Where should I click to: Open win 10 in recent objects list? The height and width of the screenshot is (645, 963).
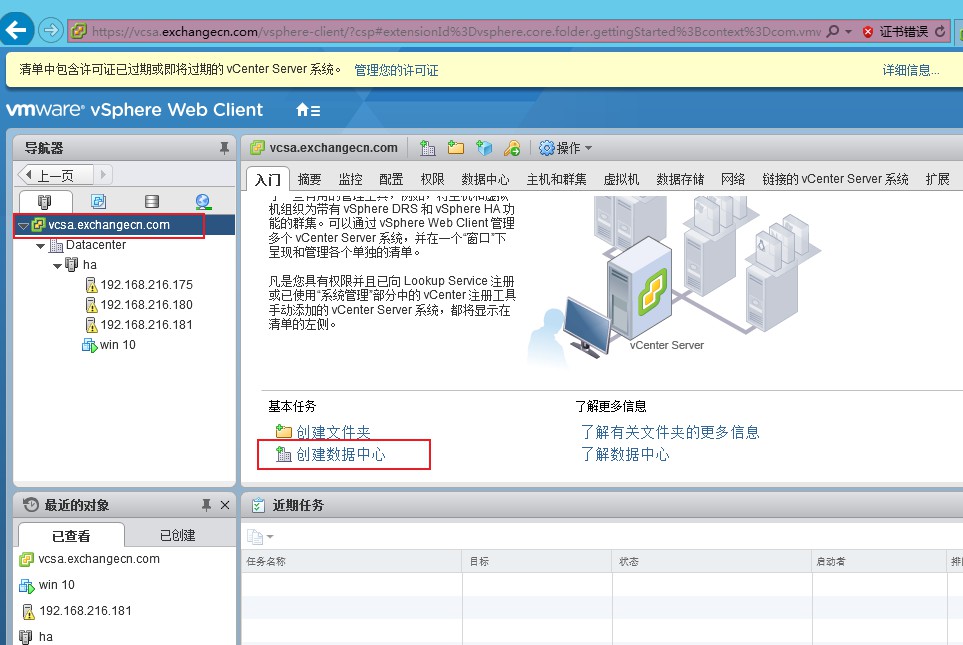(47, 585)
